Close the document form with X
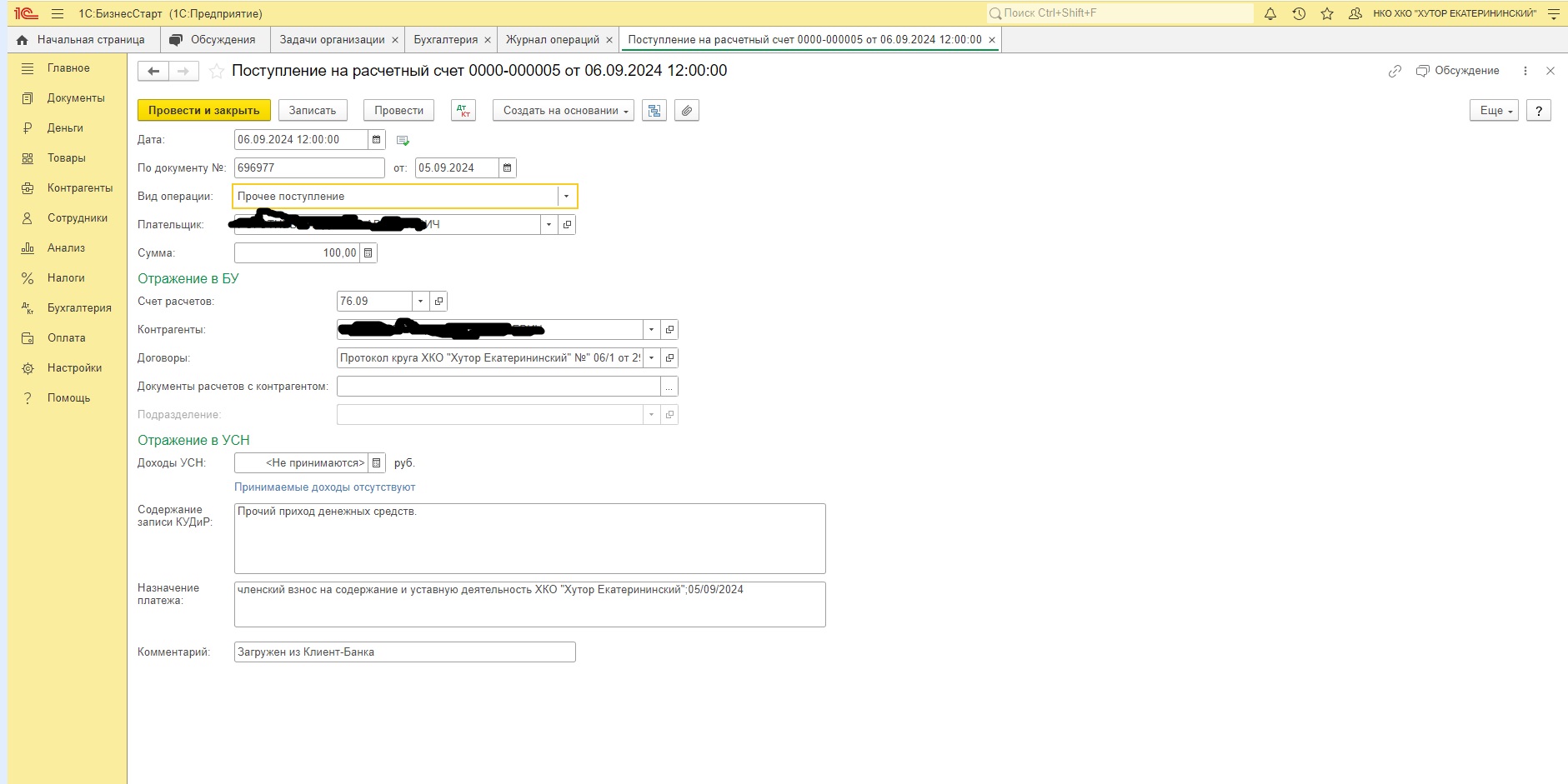The image size is (1568, 784). click(1550, 71)
